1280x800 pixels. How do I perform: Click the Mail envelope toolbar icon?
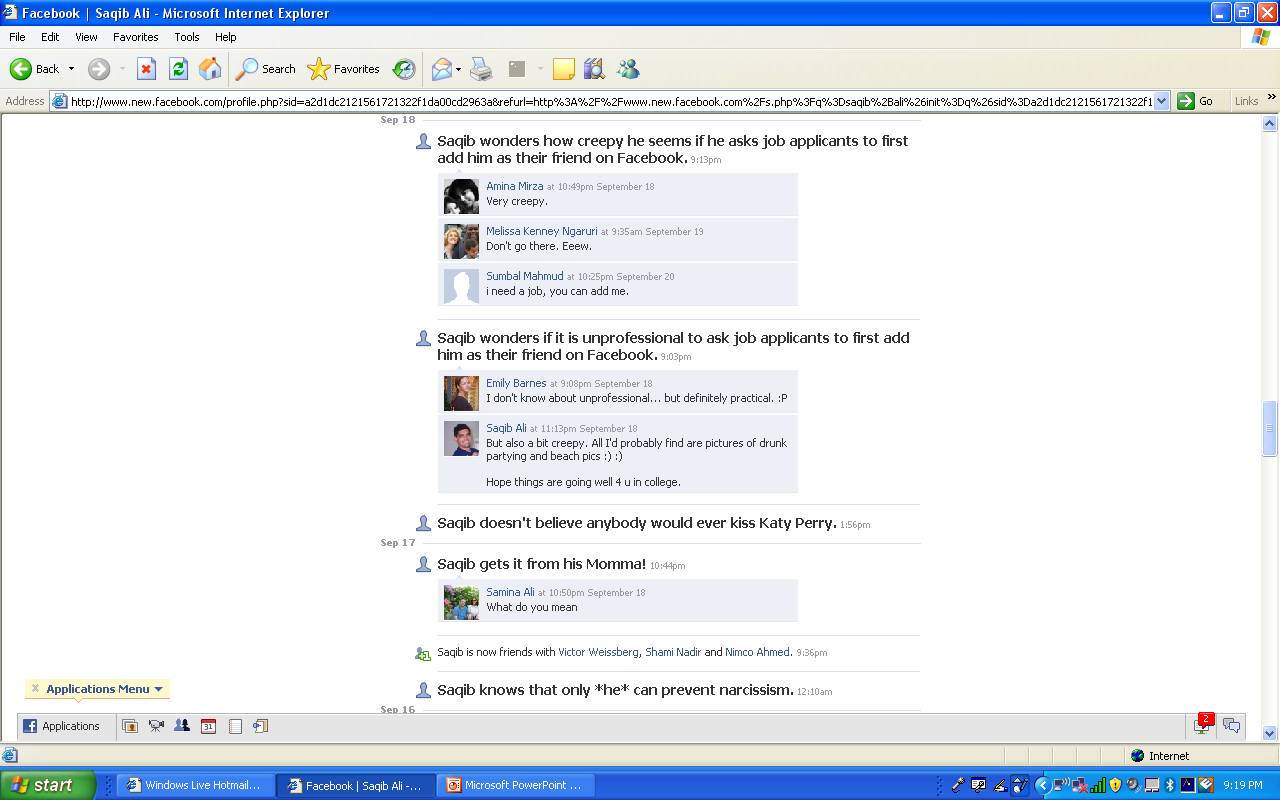pos(441,69)
